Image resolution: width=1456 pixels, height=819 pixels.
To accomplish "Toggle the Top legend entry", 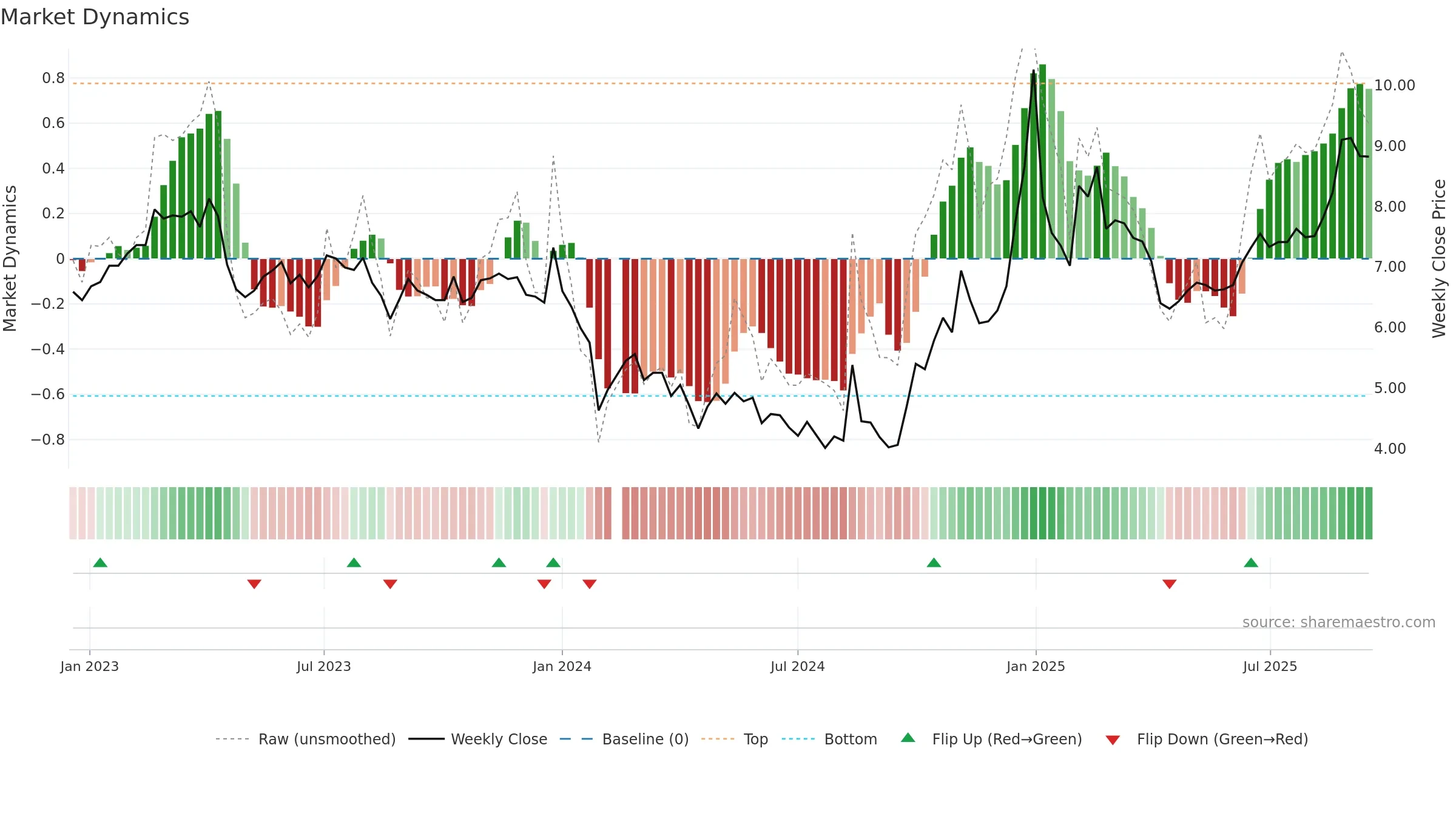I will (x=735, y=739).
